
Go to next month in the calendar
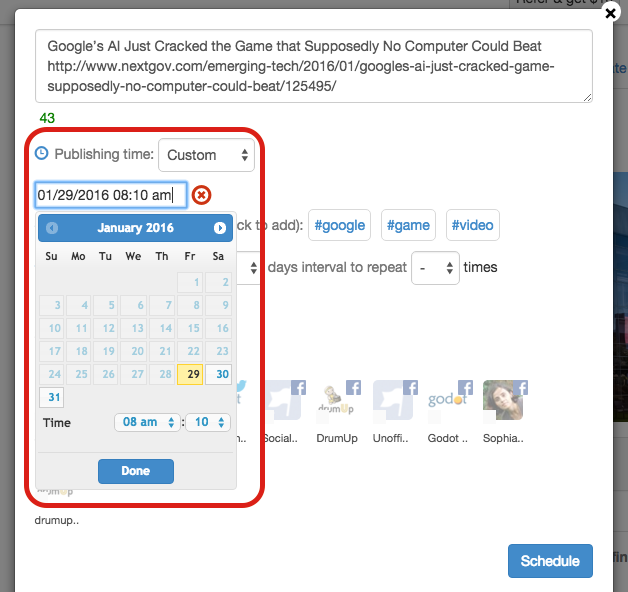(x=219, y=228)
